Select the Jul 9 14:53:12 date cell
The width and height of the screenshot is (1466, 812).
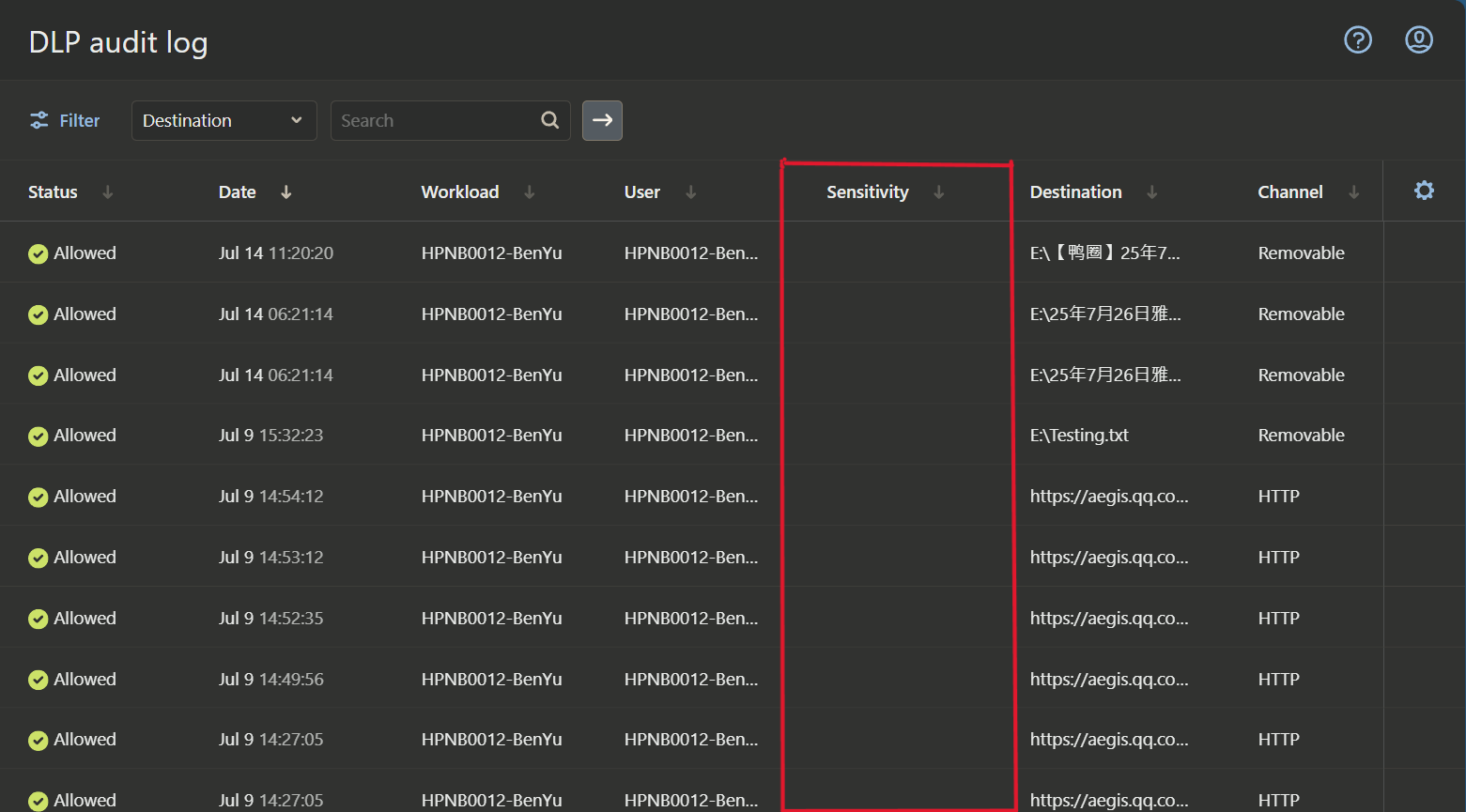(x=271, y=558)
